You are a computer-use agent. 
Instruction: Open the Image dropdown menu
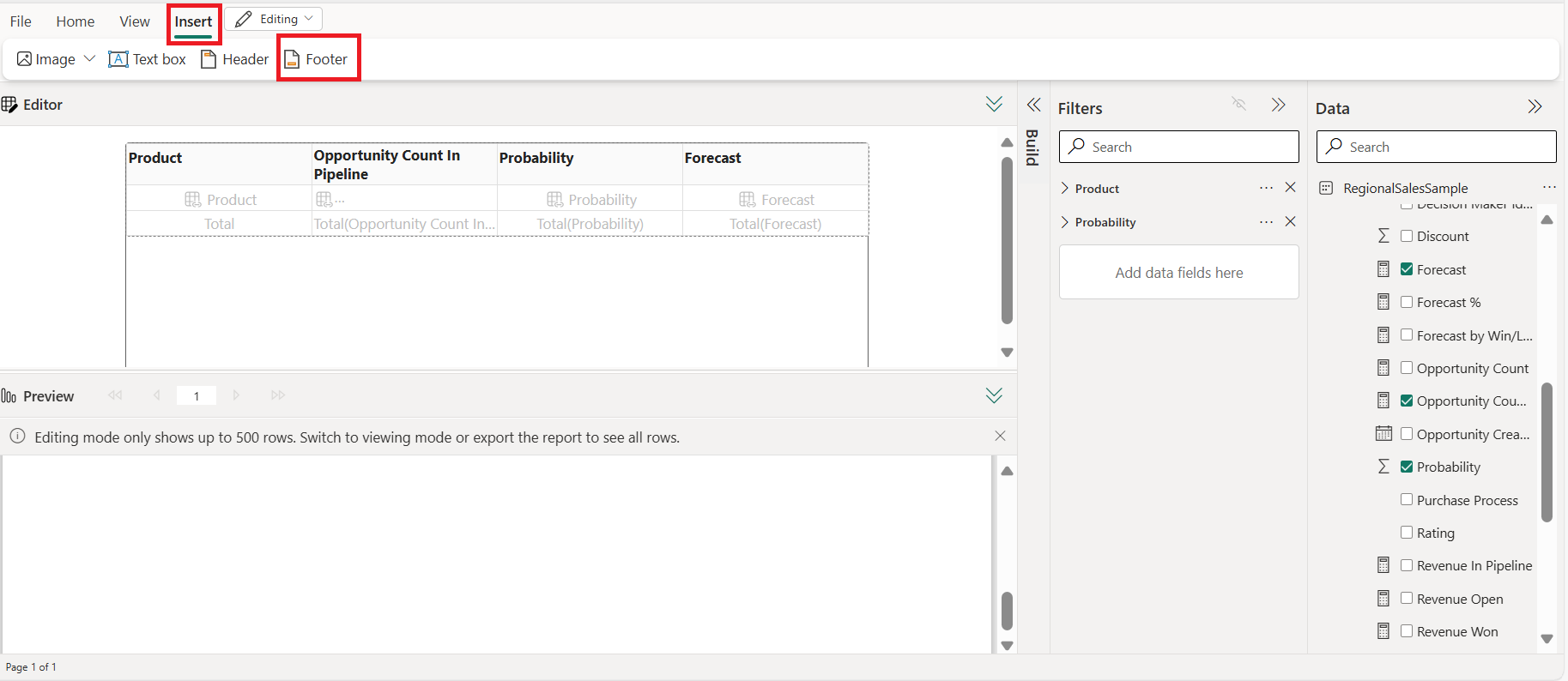(89, 59)
